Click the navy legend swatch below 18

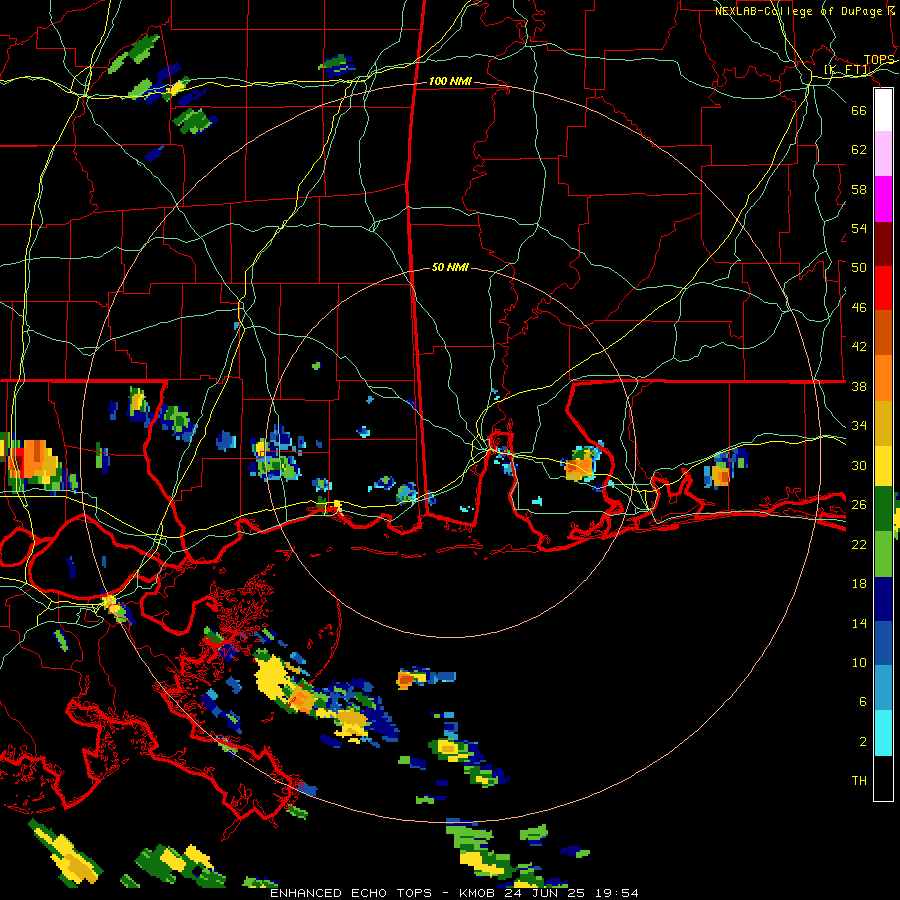[x=883, y=599]
